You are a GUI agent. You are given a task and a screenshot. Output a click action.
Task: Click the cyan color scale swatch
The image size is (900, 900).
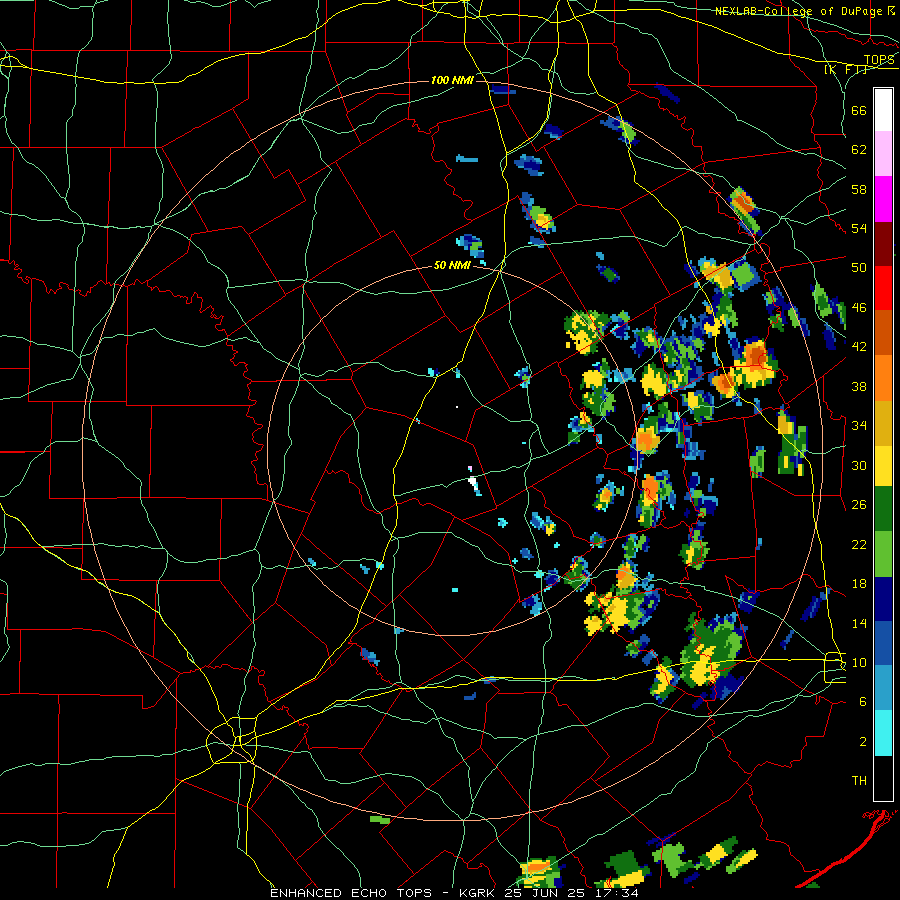[x=883, y=734]
